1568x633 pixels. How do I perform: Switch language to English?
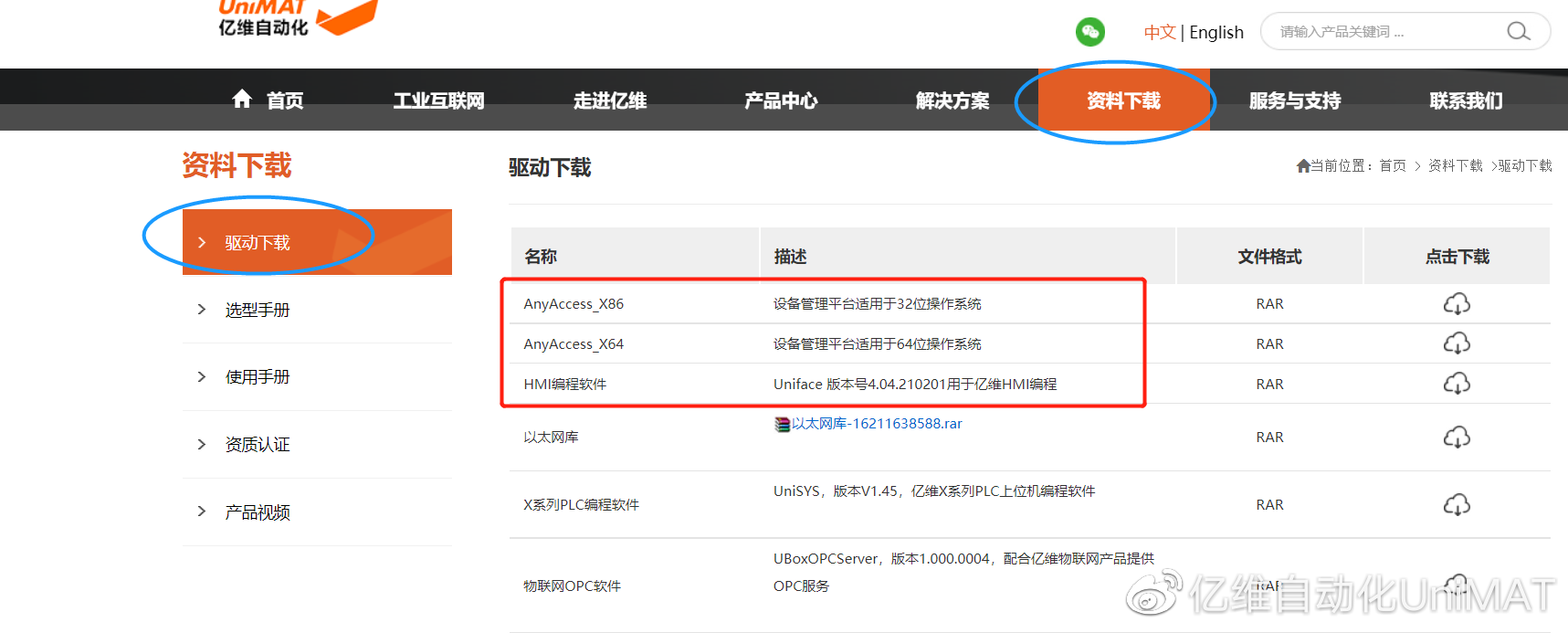[1216, 32]
